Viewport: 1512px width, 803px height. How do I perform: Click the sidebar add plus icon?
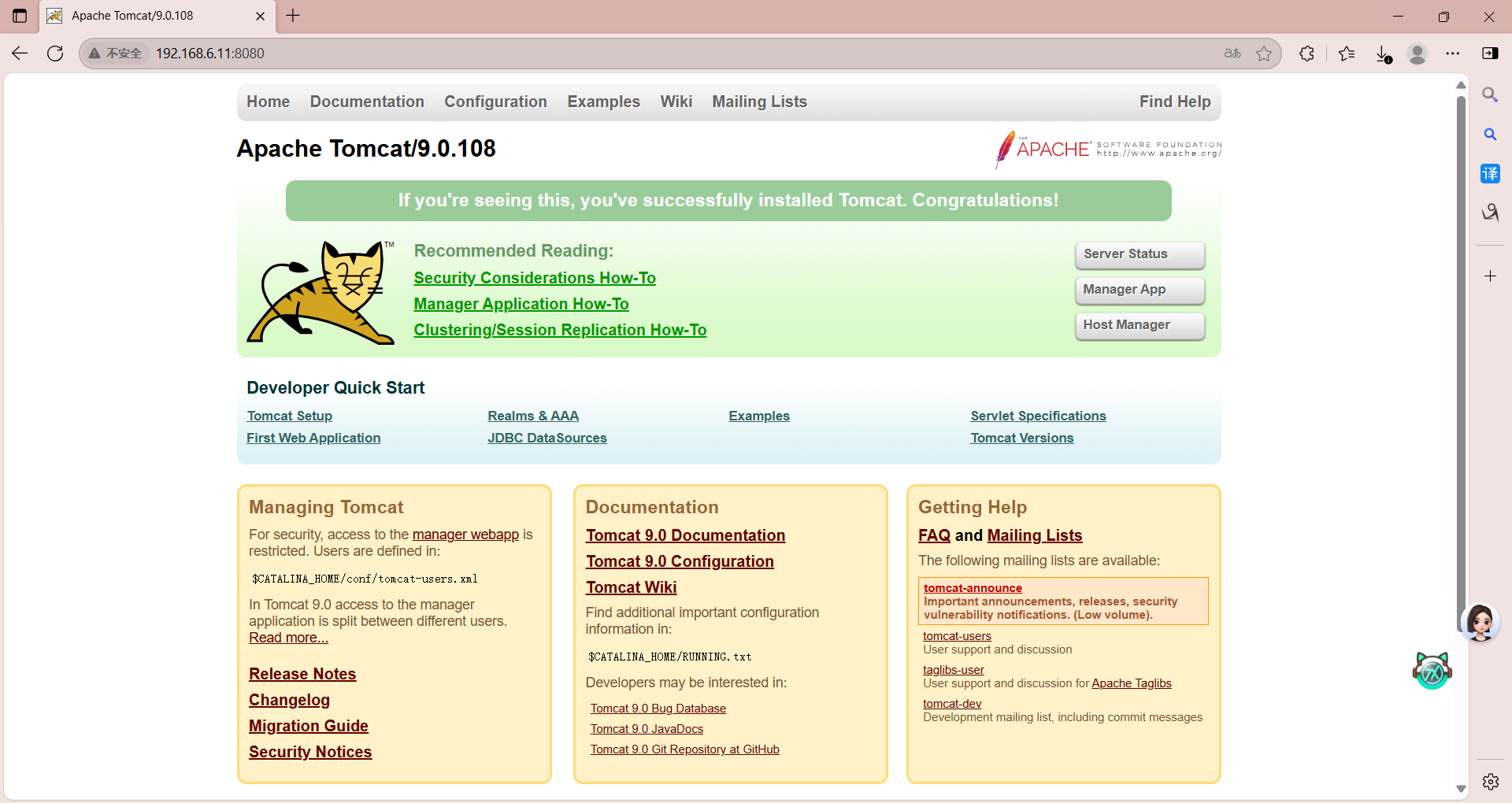tap(1490, 276)
